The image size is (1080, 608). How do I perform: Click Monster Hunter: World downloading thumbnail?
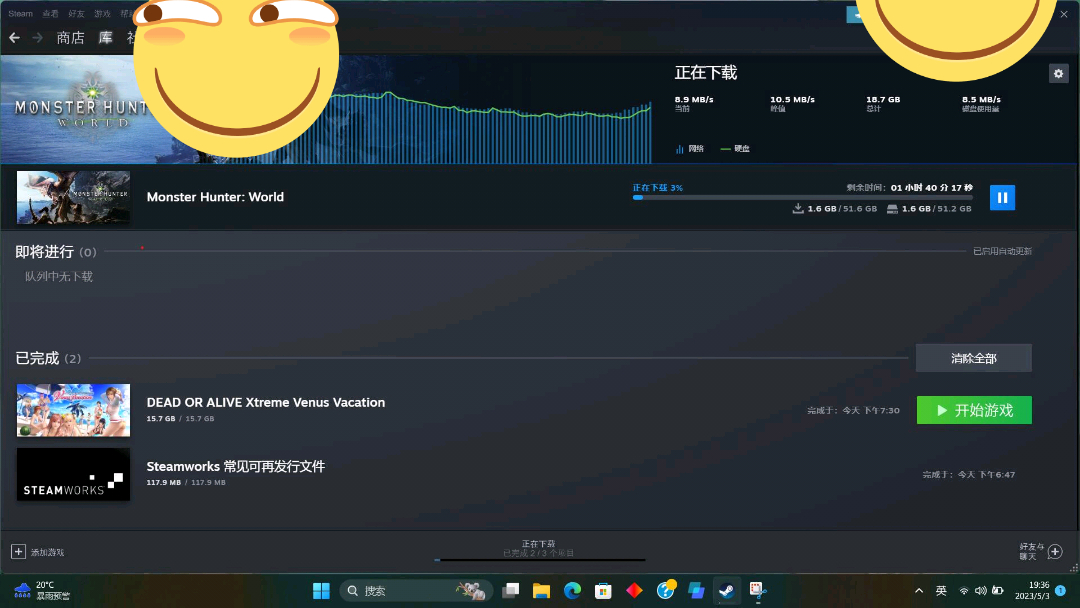74,198
